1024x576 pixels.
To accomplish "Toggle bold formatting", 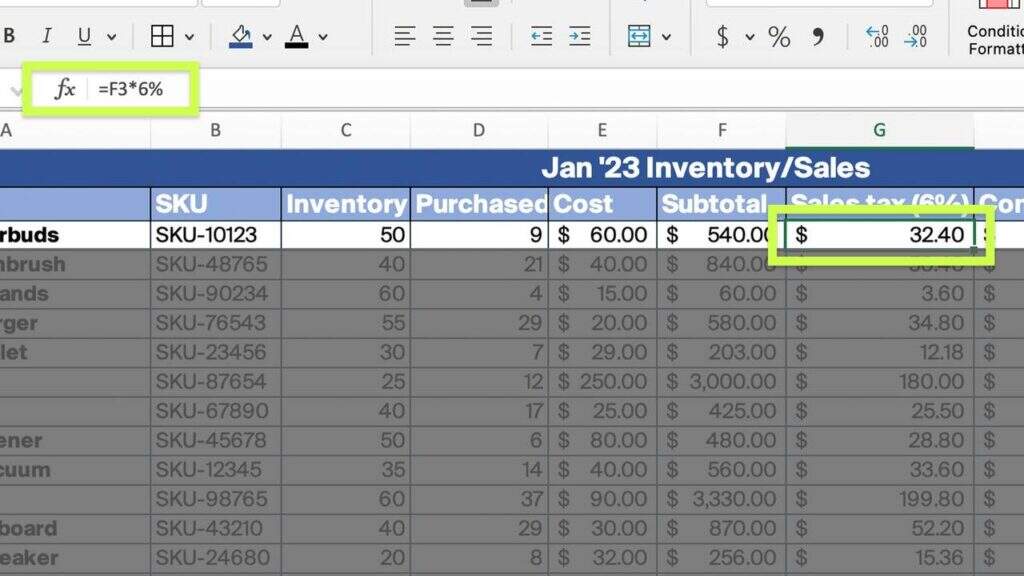I will 10,37.
